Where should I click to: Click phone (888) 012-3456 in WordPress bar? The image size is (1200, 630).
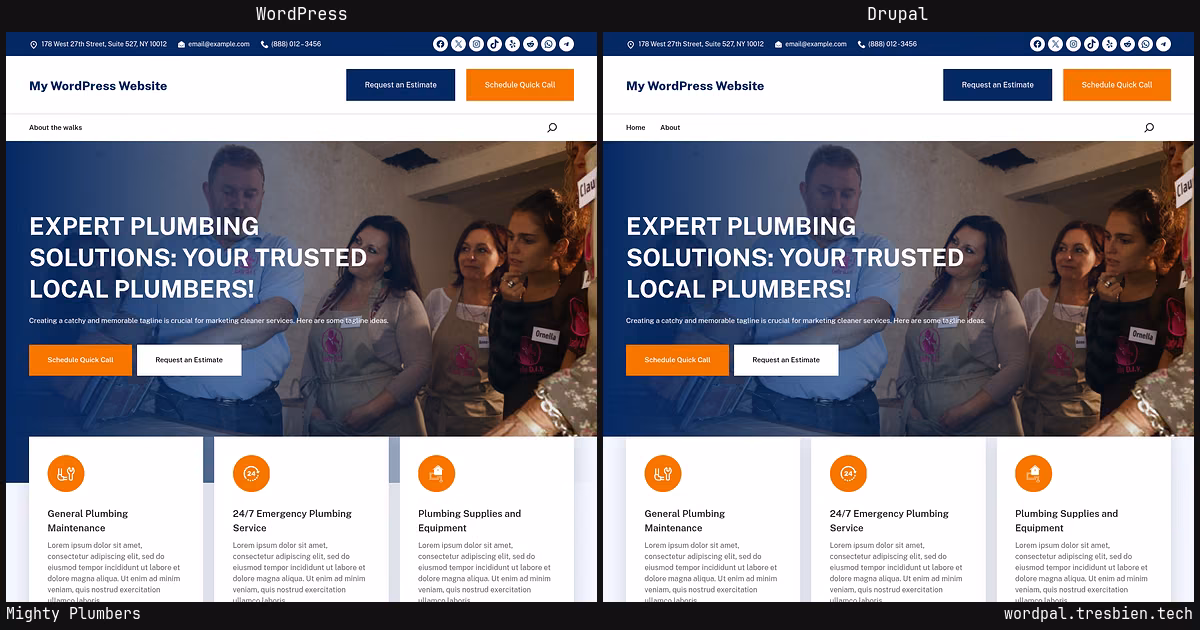coord(296,44)
